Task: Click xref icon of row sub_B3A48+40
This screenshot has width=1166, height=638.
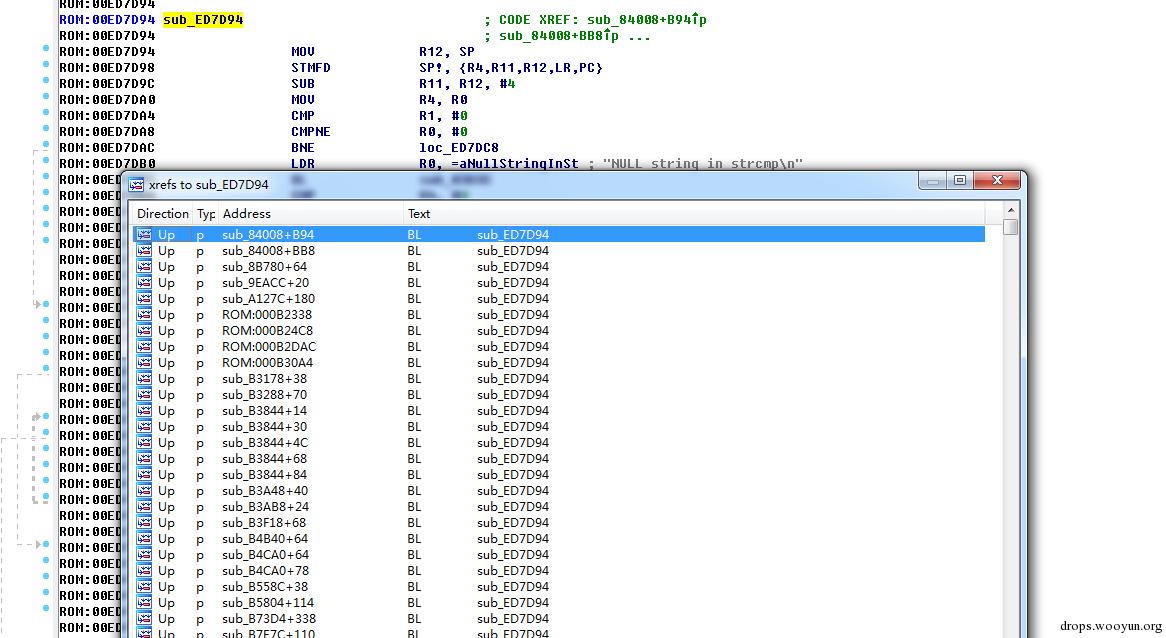Action: [x=144, y=490]
